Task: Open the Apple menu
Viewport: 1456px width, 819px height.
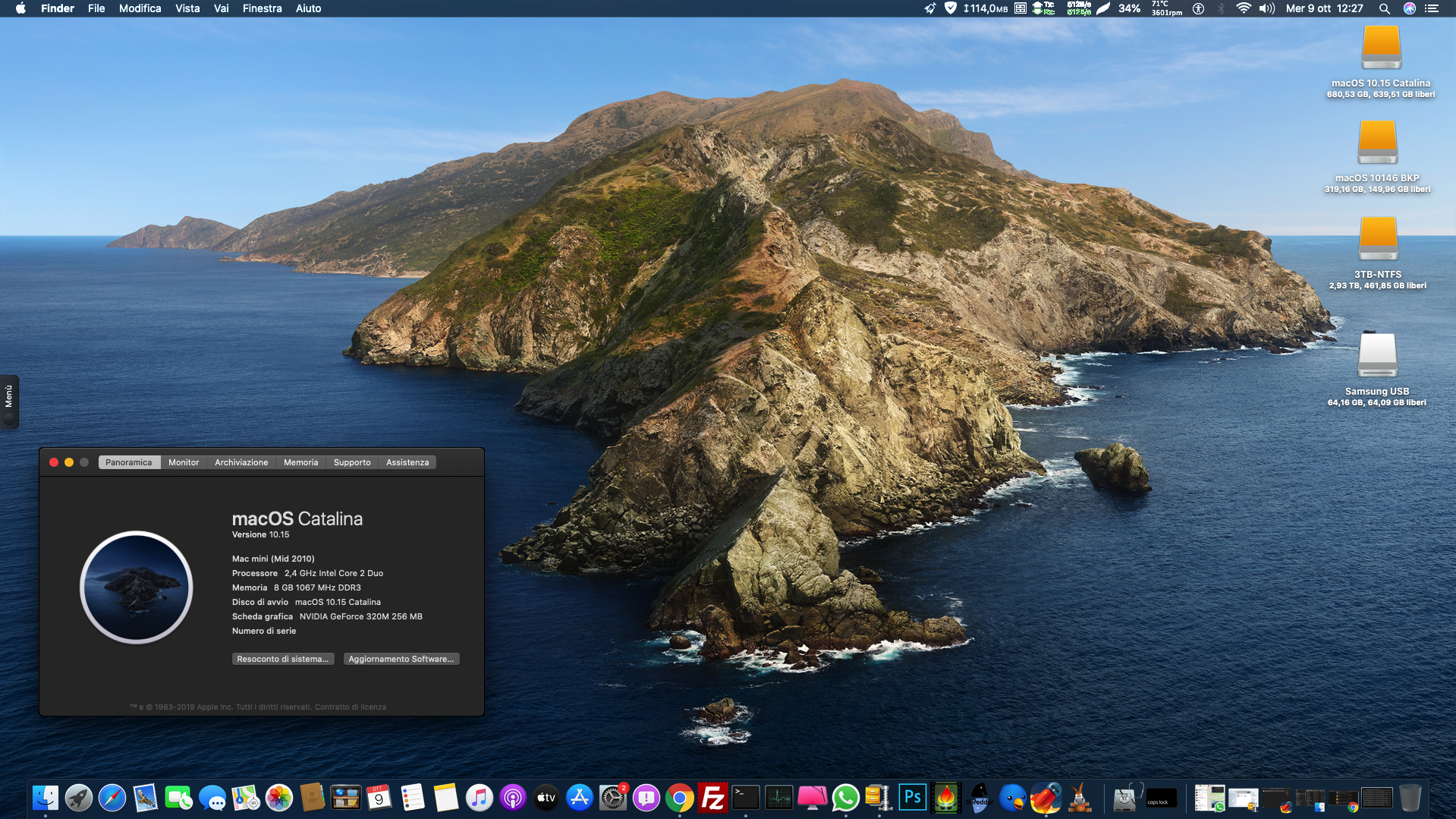Action: point(20,8)
